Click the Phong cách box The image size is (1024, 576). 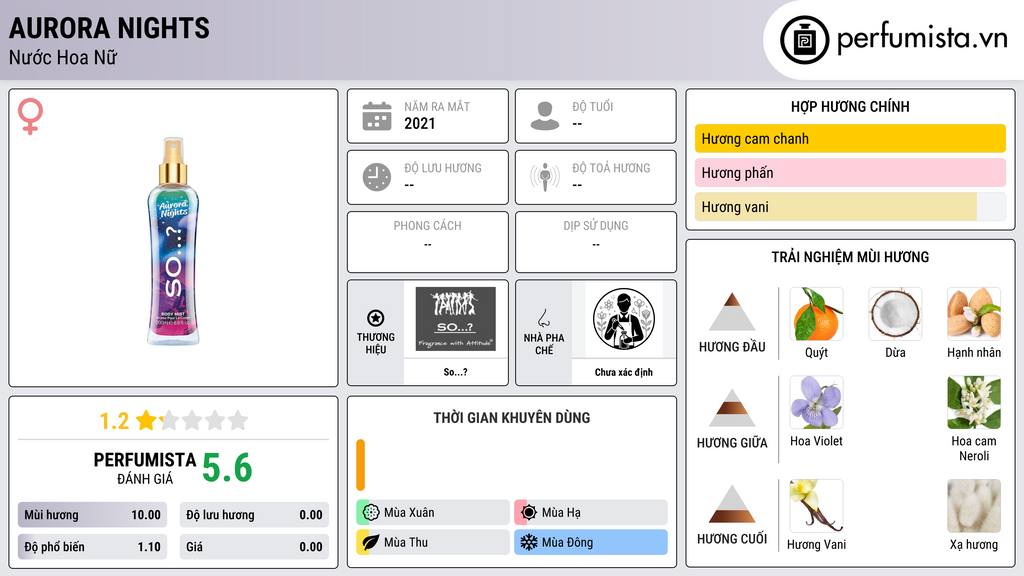tap(428, 242)
